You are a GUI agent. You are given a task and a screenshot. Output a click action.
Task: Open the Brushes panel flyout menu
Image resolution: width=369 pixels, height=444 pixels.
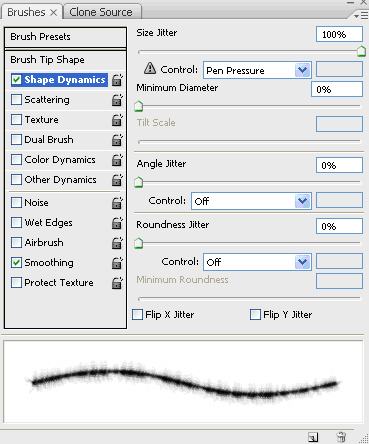point(361,16)
